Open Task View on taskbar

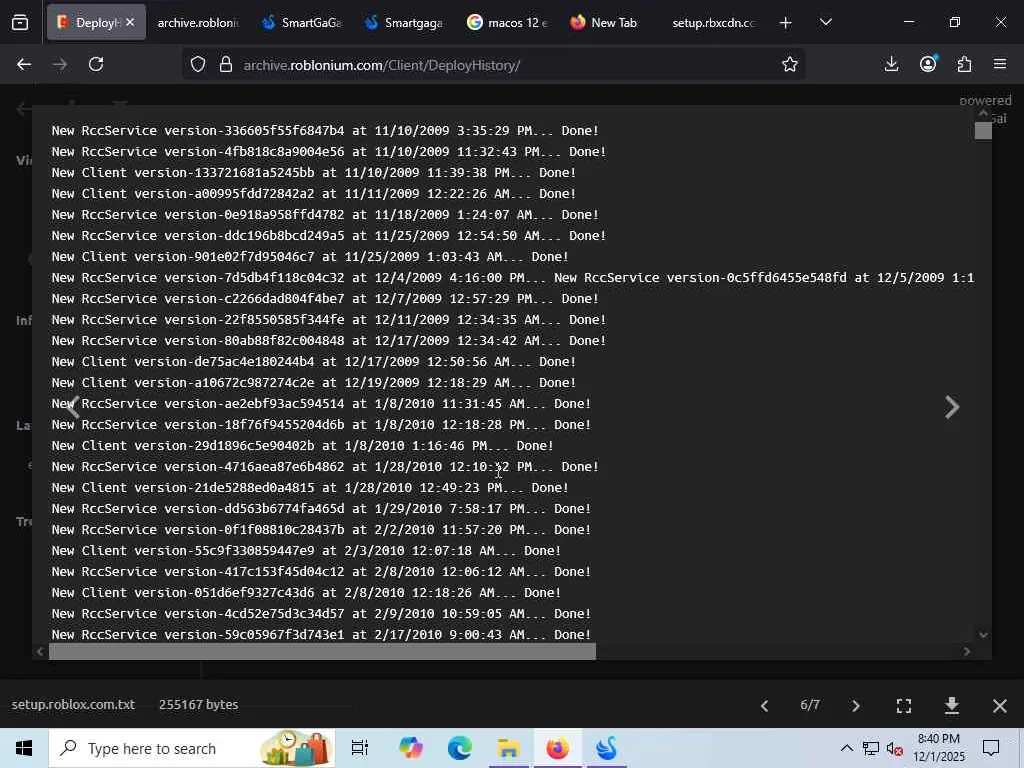360,748
